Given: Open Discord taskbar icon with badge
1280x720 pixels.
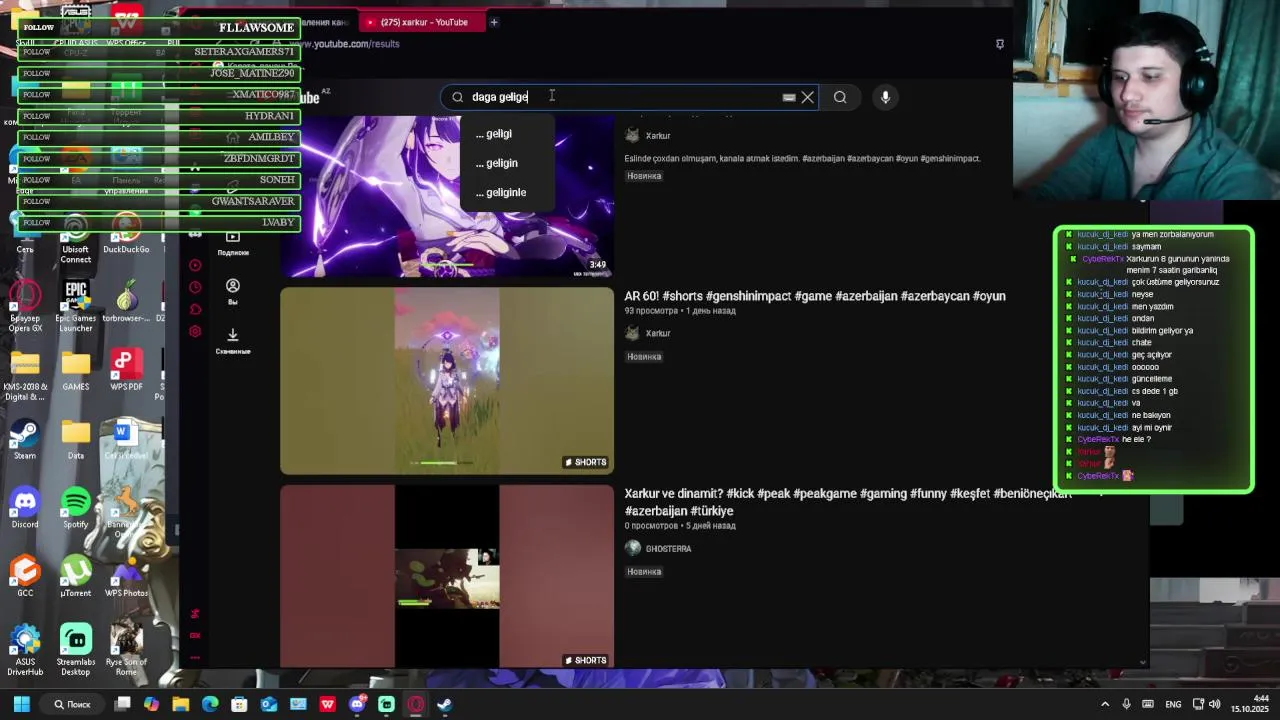Looking at the screenshot, I should [357, 704].
